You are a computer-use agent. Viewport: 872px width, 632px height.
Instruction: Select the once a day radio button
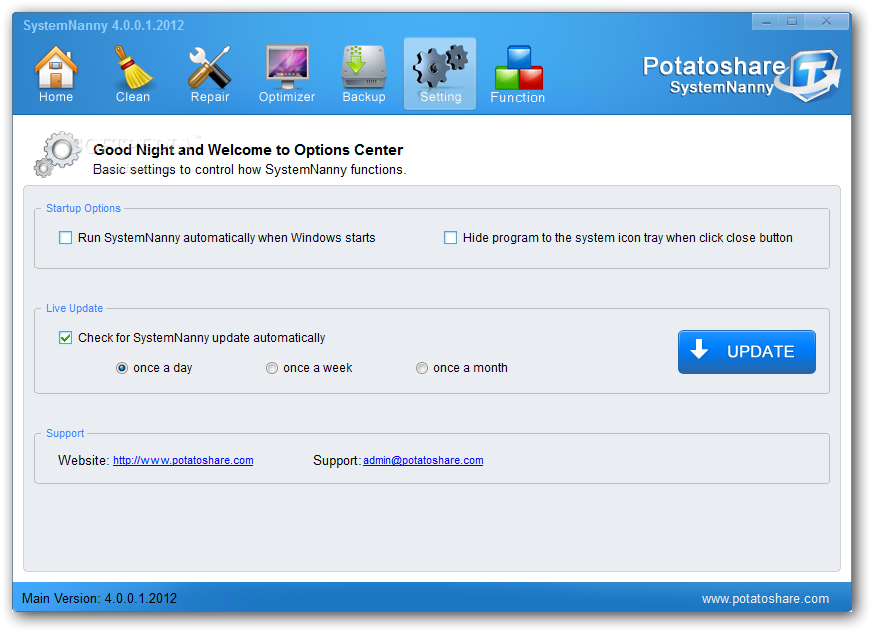pos(122,368)
